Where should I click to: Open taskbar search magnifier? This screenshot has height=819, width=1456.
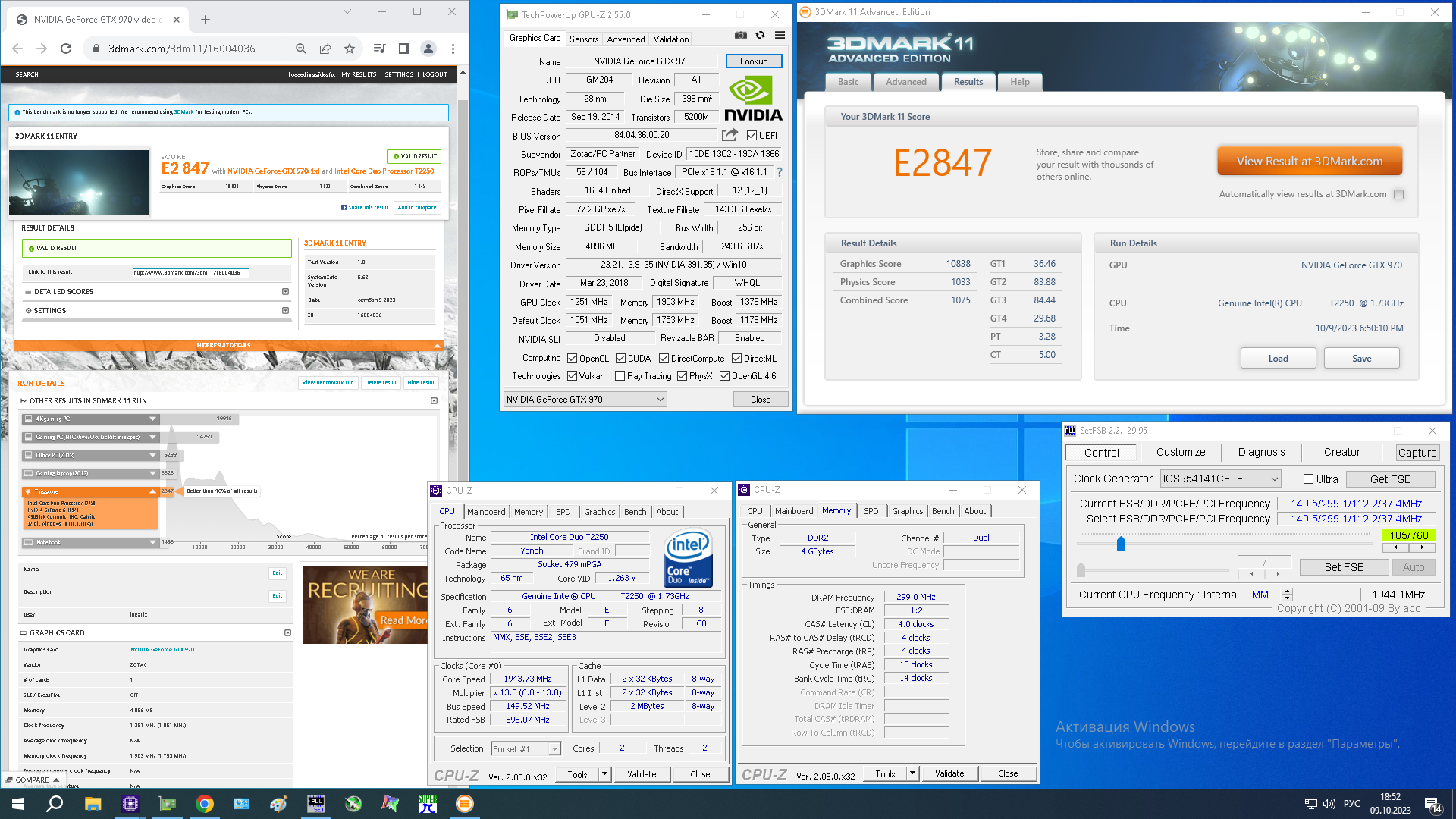coord(55,804)
